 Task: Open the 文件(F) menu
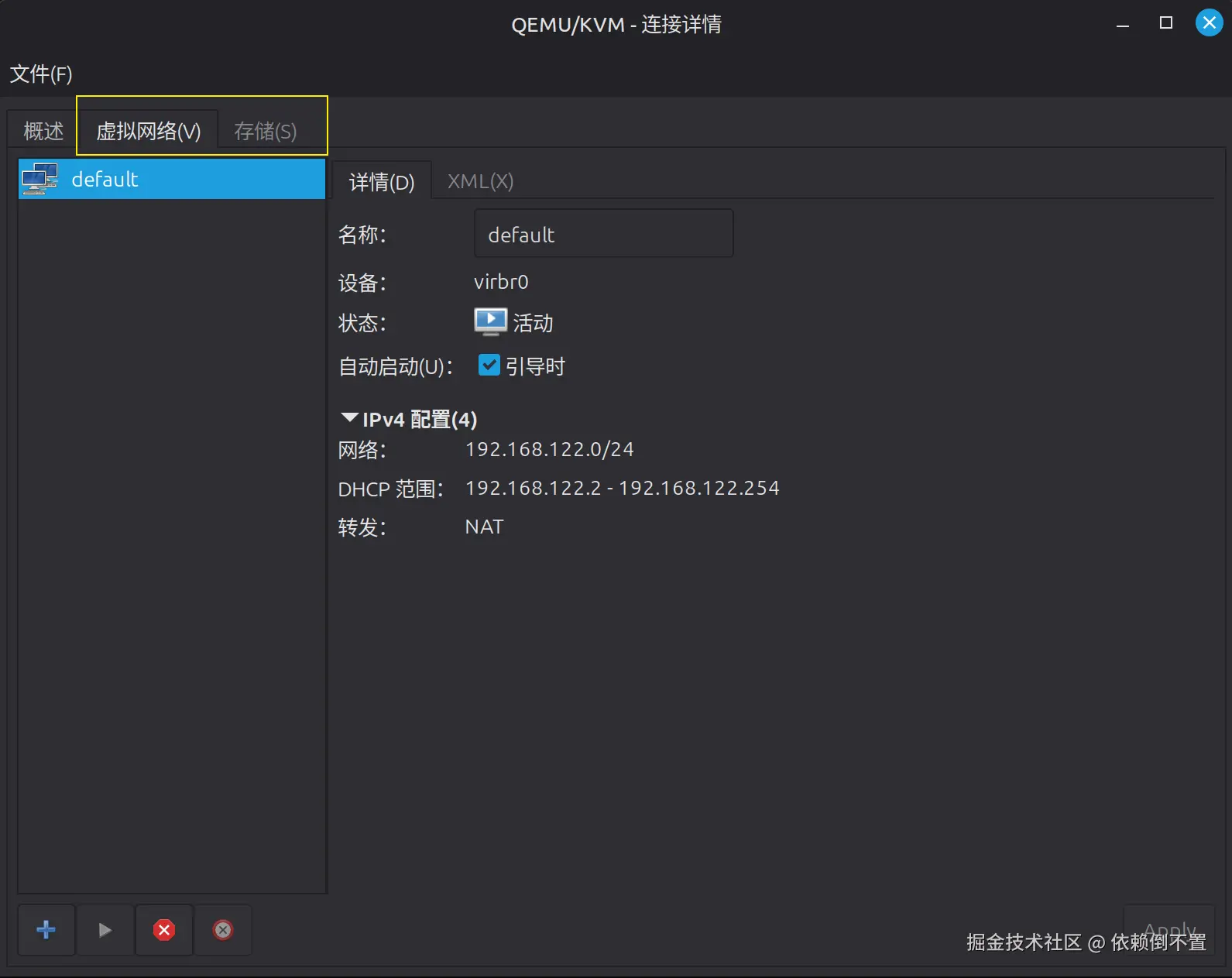tap(41, 74)
